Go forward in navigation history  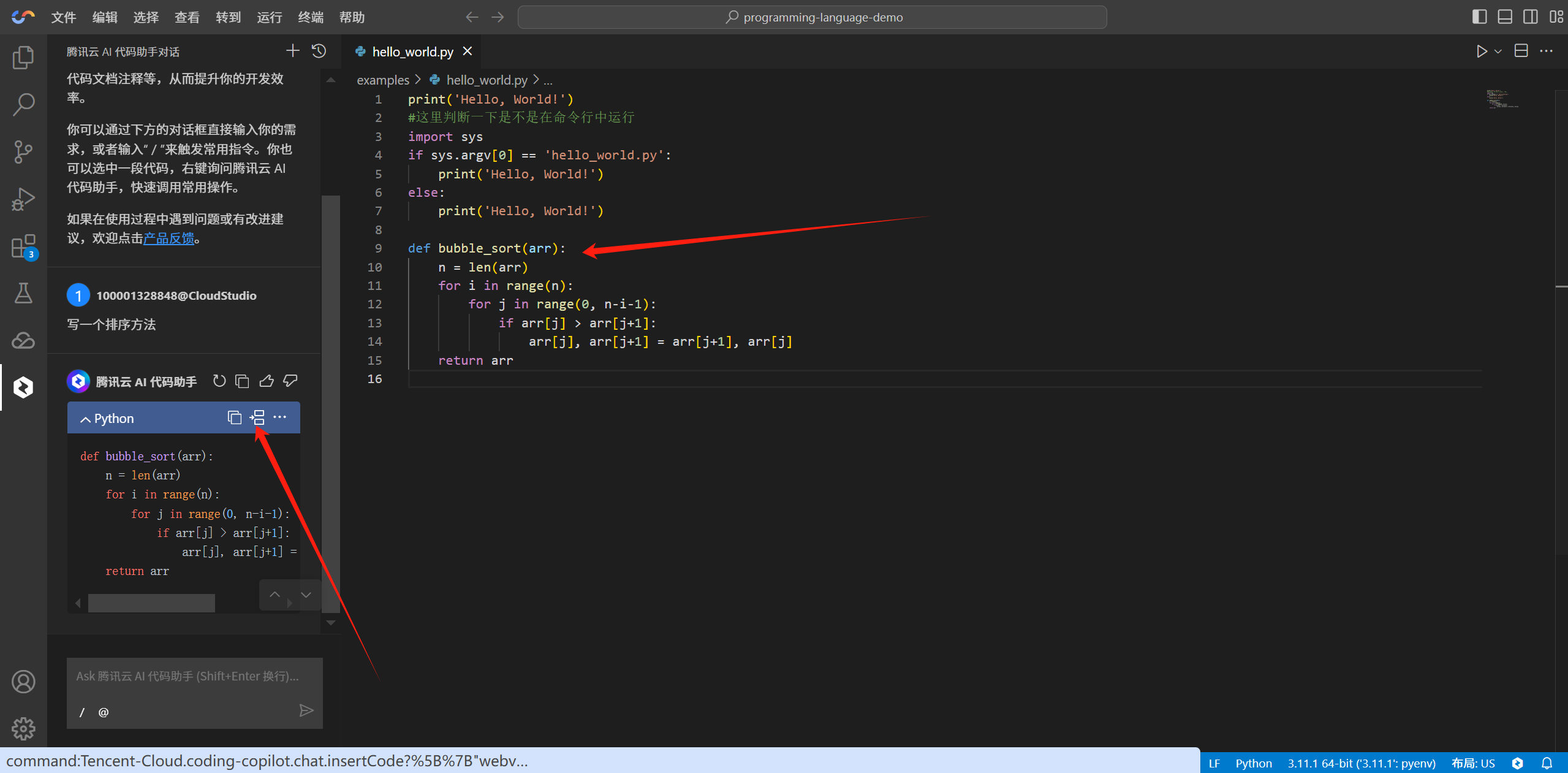tap(498, 17)
